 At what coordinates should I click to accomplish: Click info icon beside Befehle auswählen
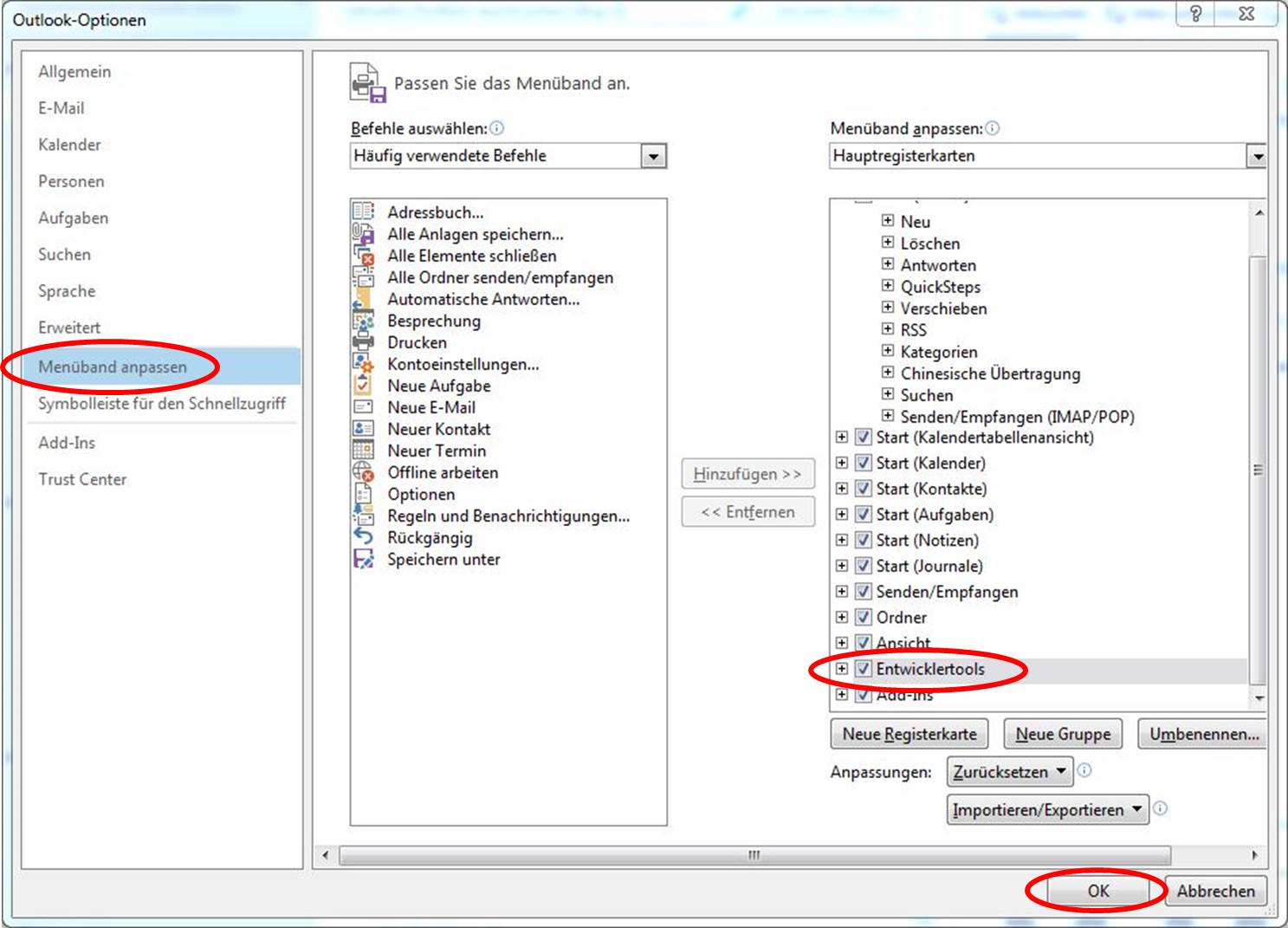(496, 128)
